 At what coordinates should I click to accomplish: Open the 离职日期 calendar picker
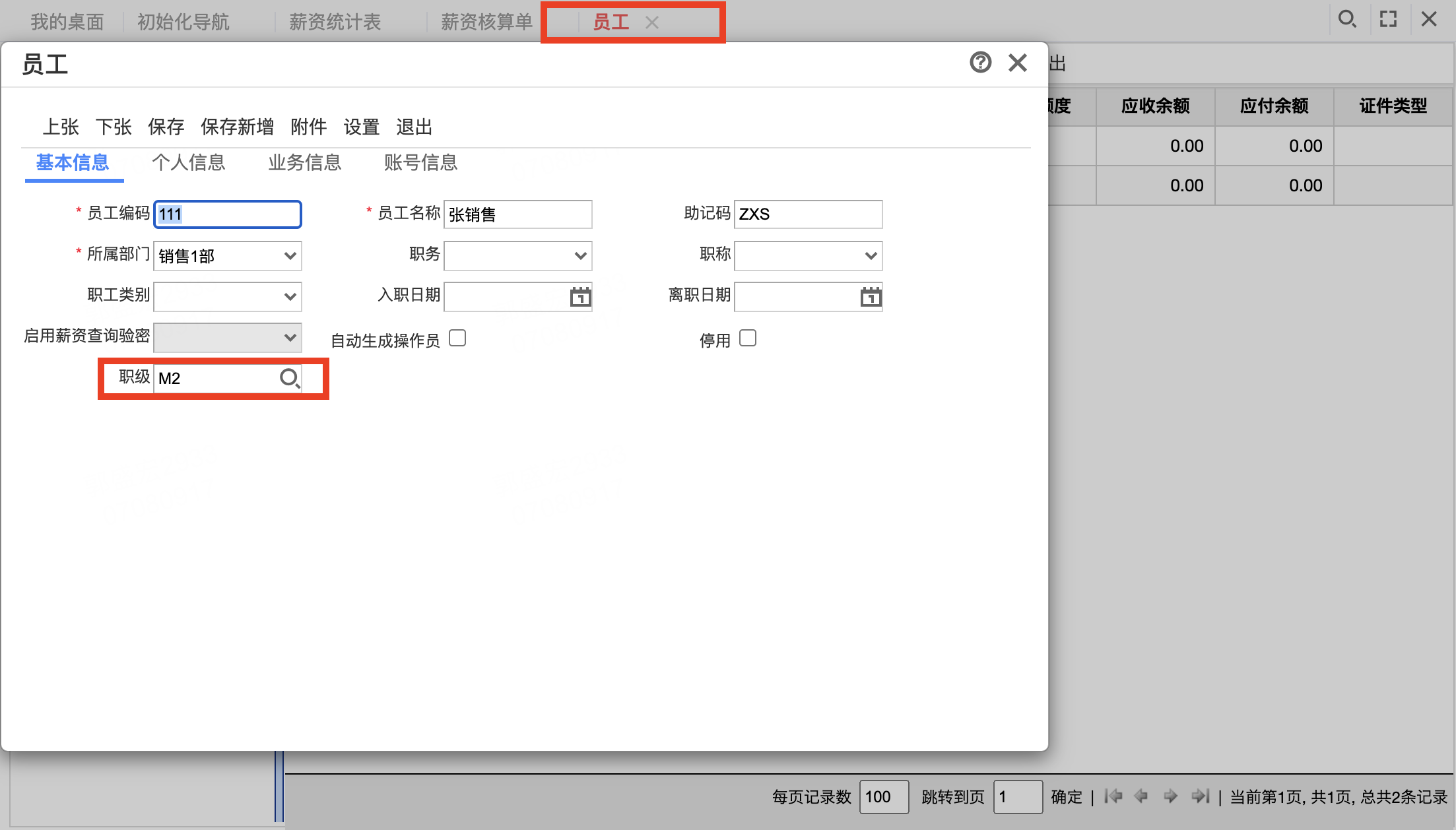pyautogui.click(x=871, y=297)
